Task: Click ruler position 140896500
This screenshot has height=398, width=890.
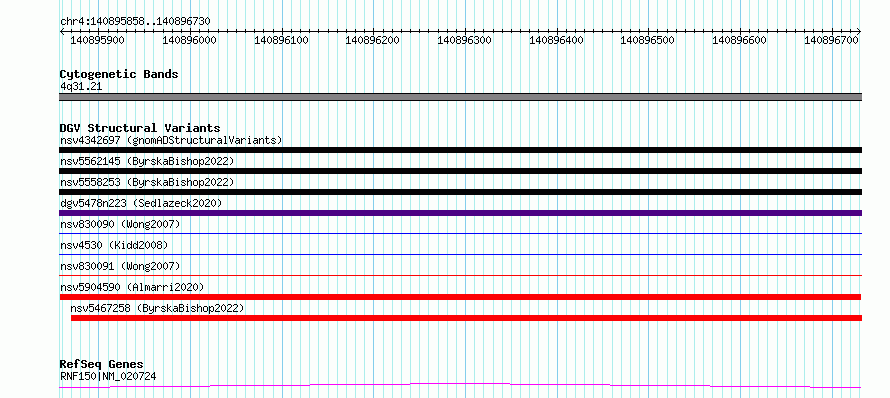Action: click(648, 40)
